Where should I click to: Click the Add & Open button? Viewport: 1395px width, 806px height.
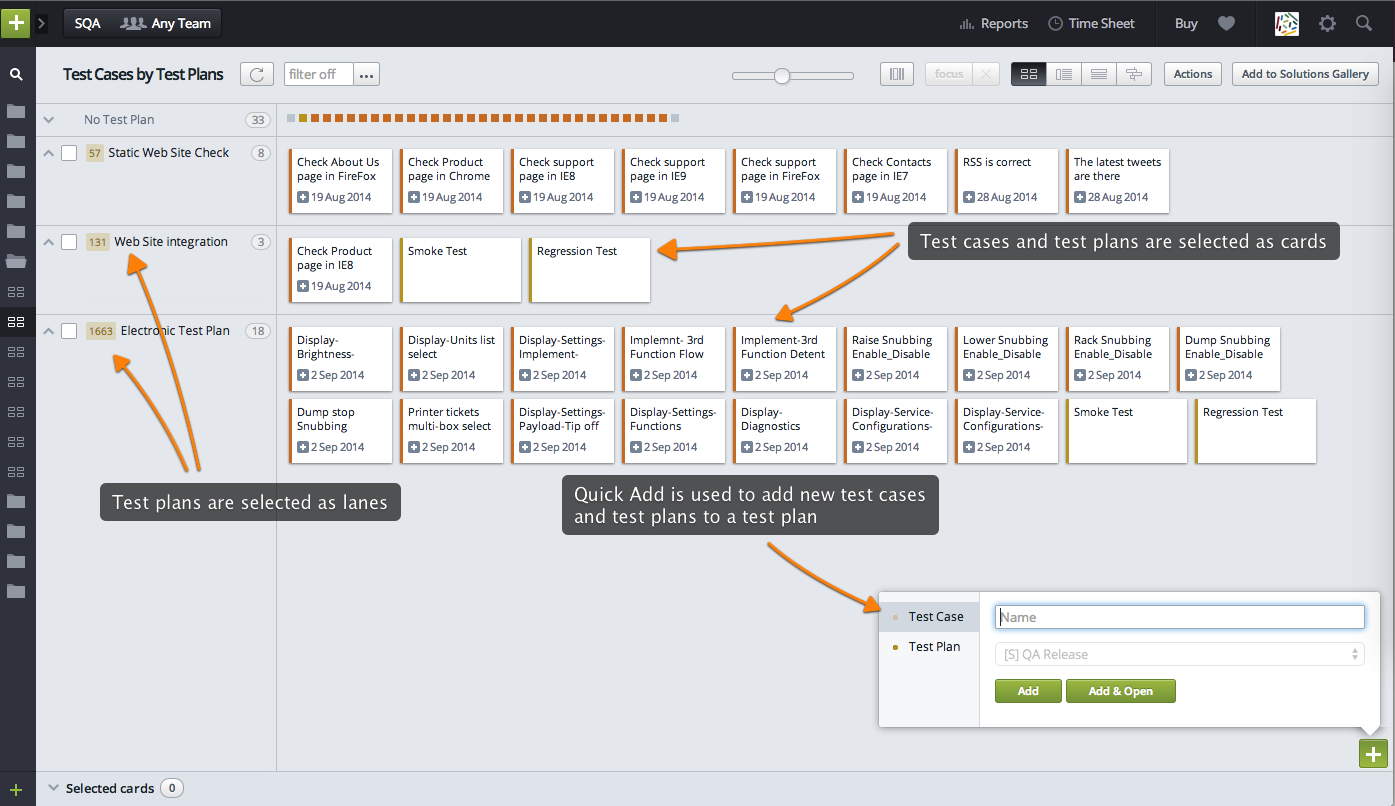pos(1120,690)
